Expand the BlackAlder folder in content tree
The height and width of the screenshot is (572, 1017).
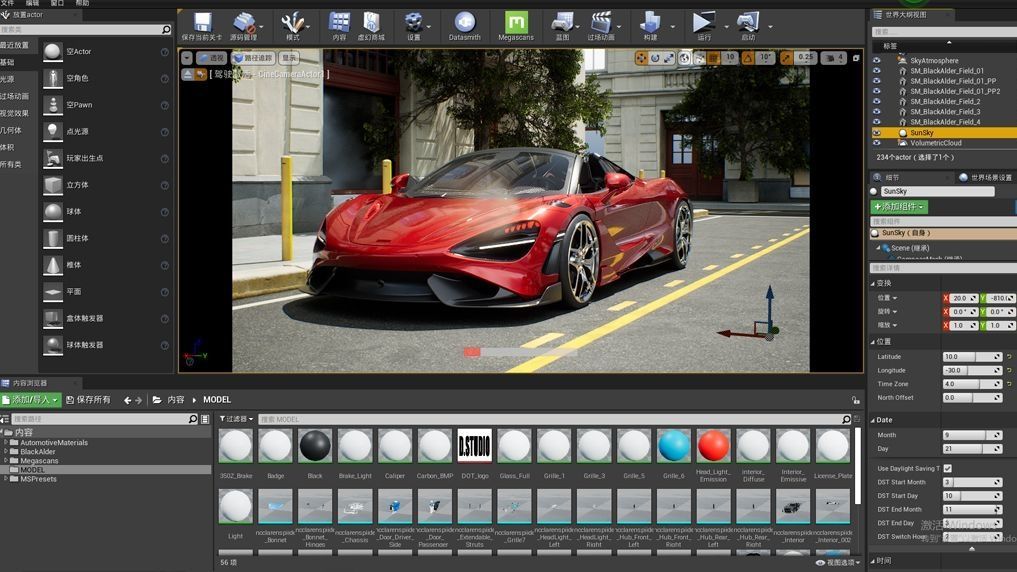tap(6, 452)
